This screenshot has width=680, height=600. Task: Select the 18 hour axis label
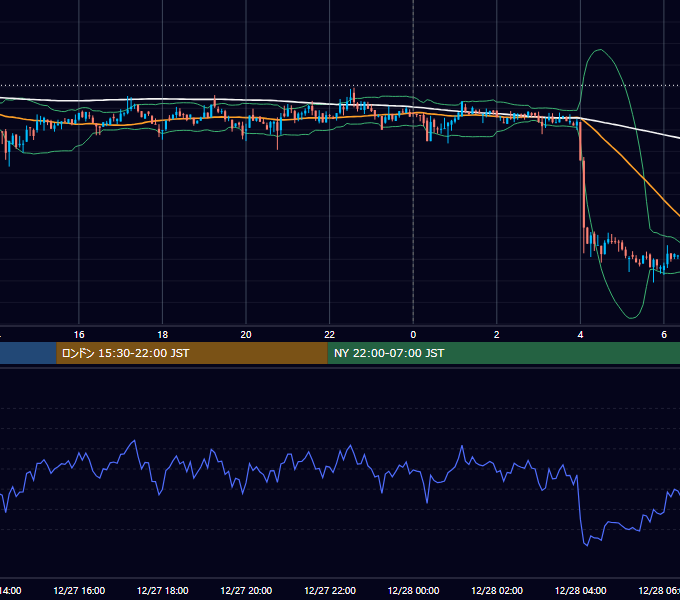163,335
